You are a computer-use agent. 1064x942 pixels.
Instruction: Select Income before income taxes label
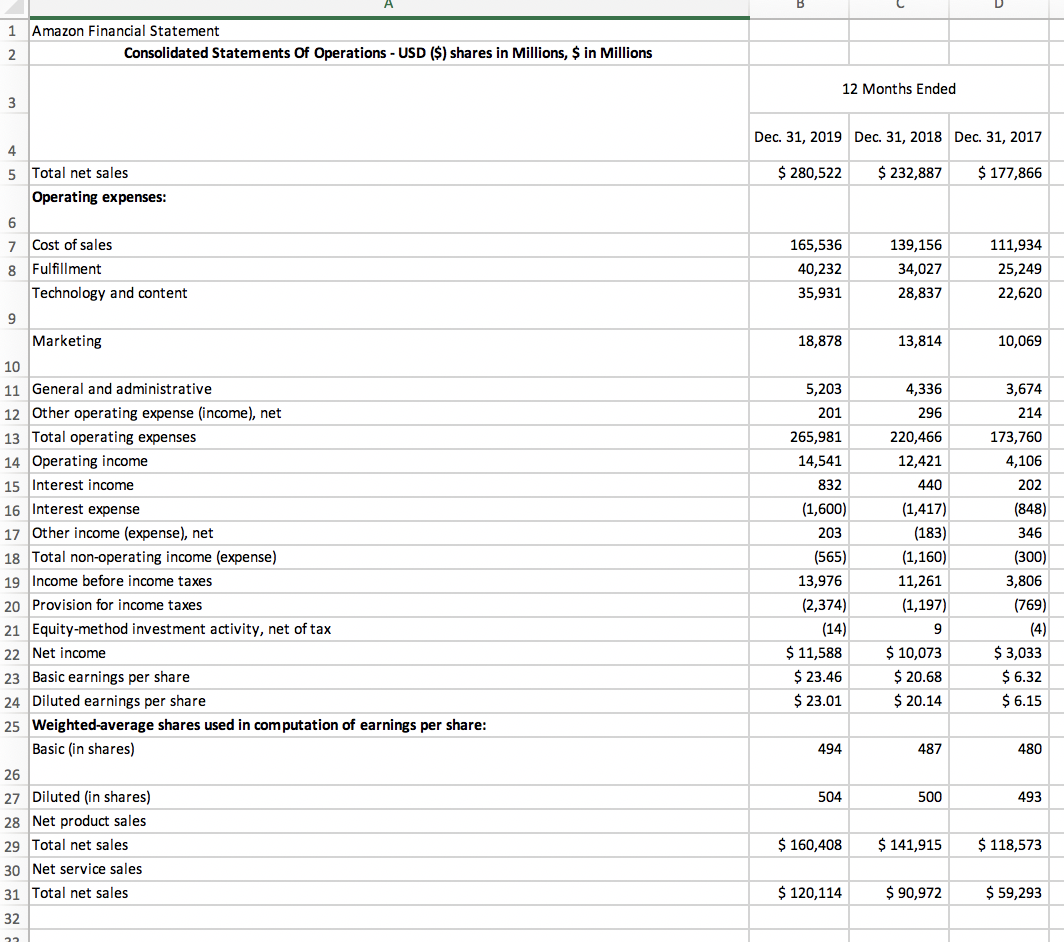coord(121,581)
